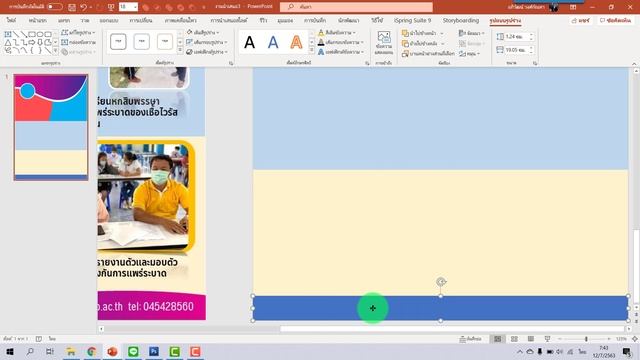Click the Save icon in Quick Access Toolbar
This screenshot has width=640, height=360.
(x=72, y=7)
